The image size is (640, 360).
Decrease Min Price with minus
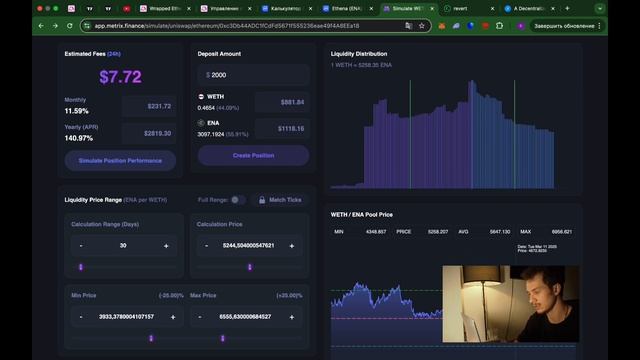pyautogui.click(x=81, y=317)
